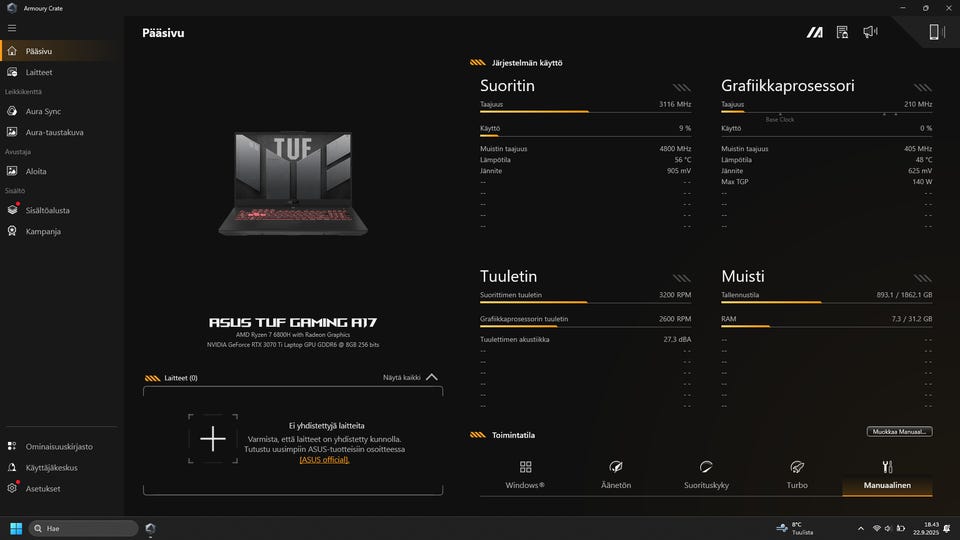
Task: Click the Suoritin panel stripes icon
Action: [x=681, y=88]
